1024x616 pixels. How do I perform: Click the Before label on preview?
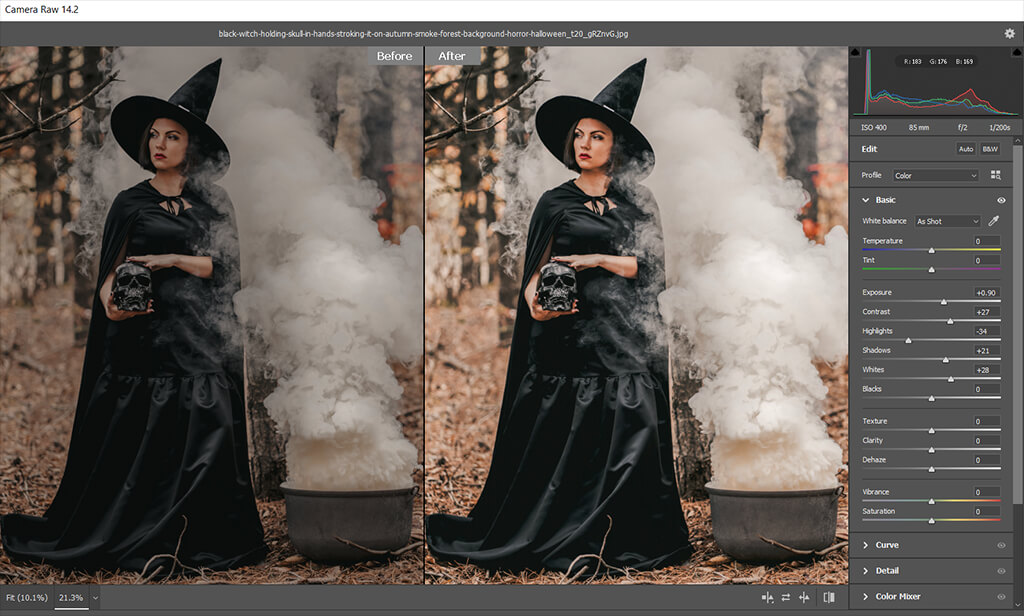pyautogui.click(x=394, y=56)
